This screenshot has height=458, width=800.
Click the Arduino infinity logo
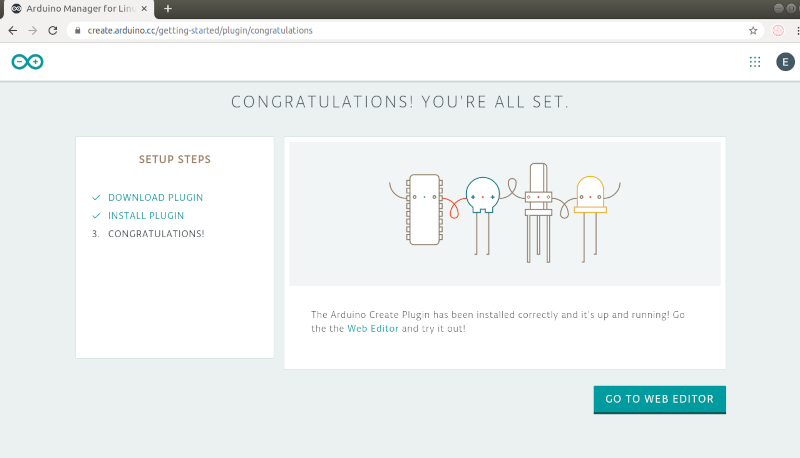point(28,62)
